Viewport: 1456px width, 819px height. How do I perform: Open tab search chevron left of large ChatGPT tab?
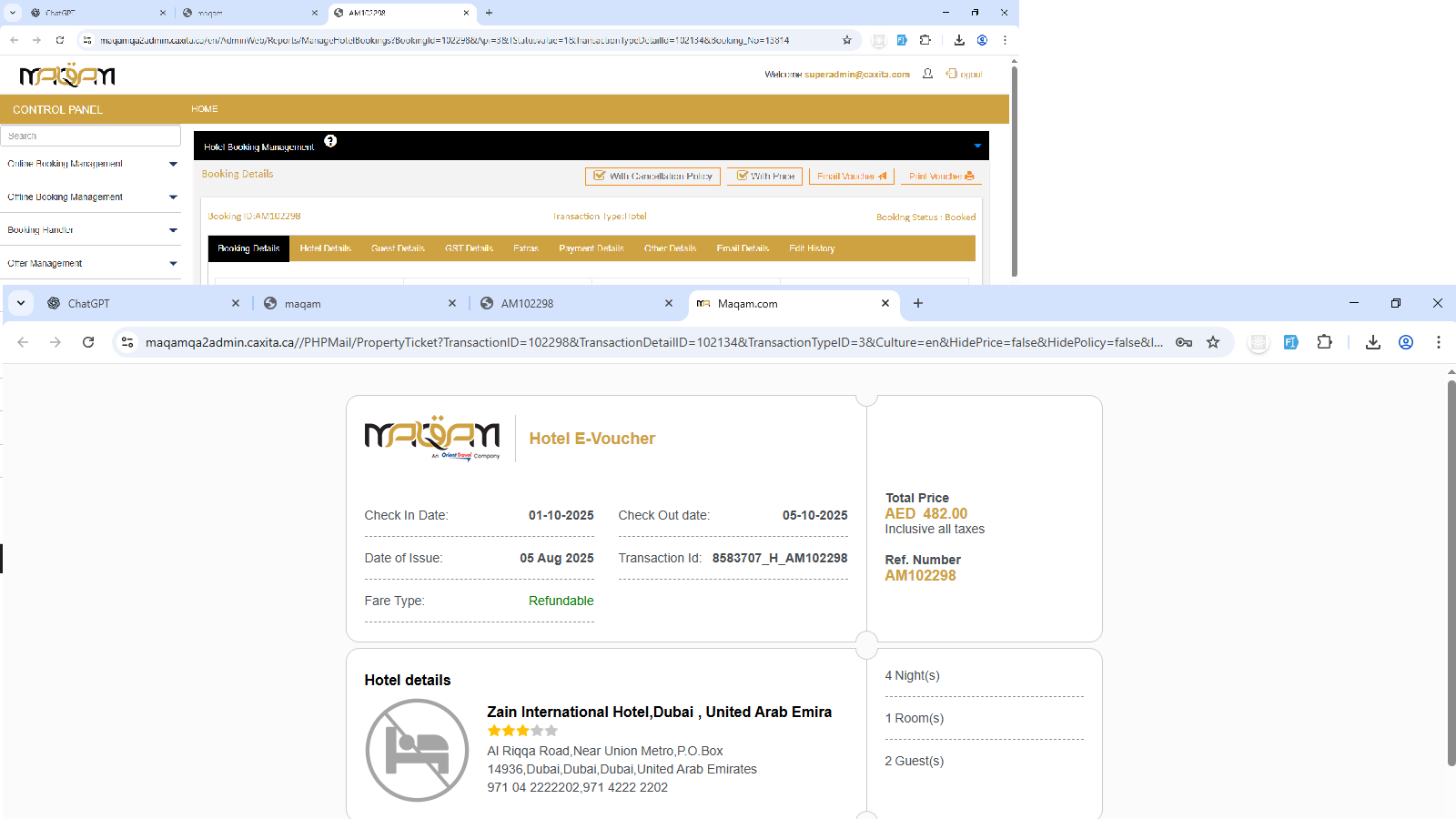pos(20,303)
